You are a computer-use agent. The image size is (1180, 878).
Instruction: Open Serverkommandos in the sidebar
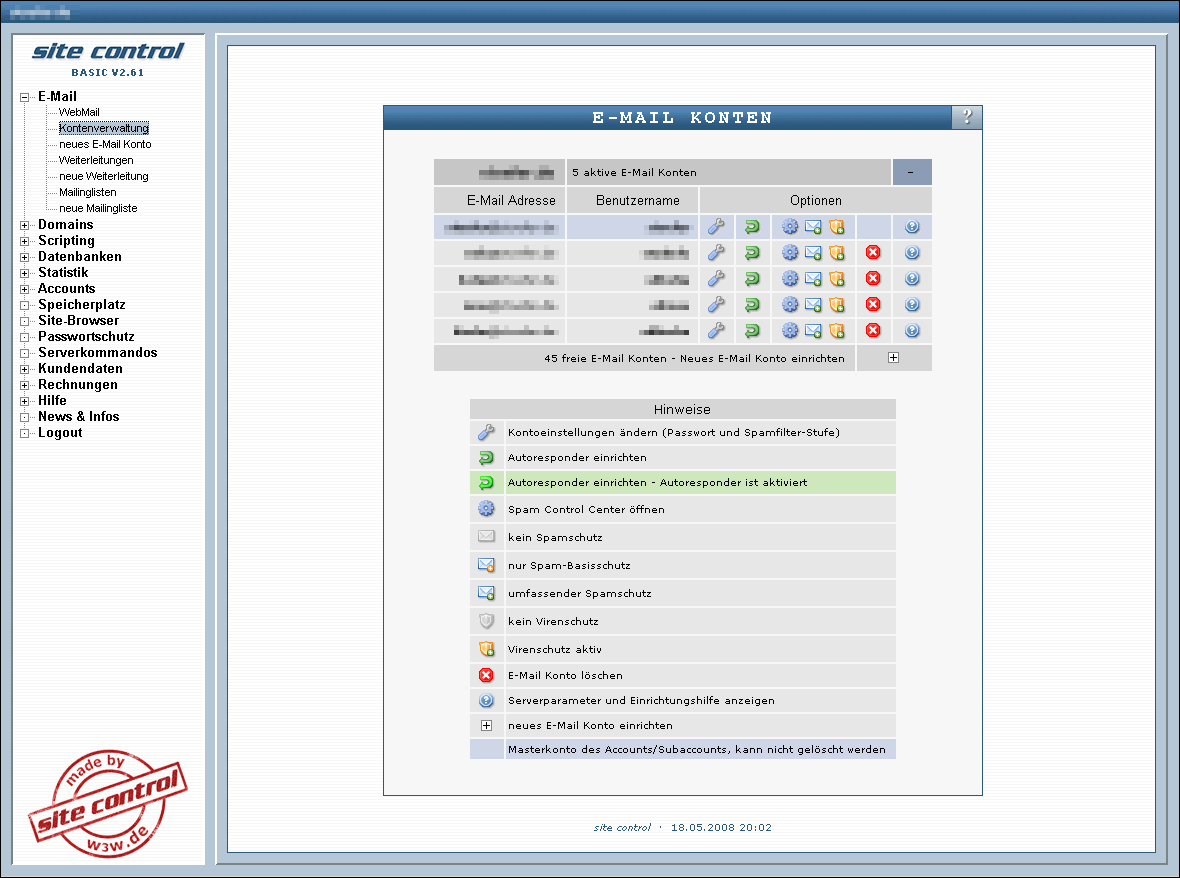coord(98,353)
